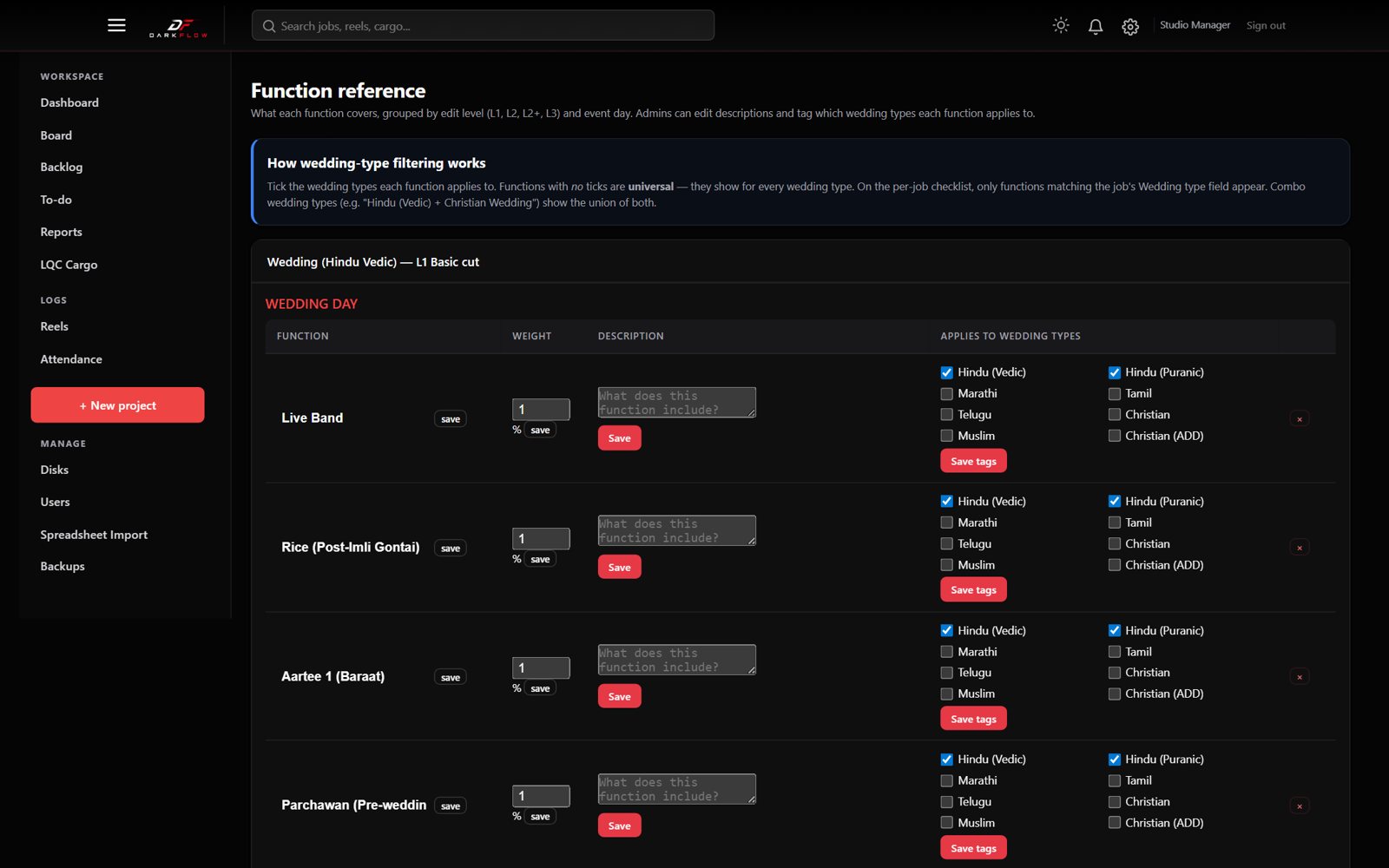Delete the Aartee 1 (Baraat) row
The width and height of the screenshot is (1389, 868).
pos(1300,677)
